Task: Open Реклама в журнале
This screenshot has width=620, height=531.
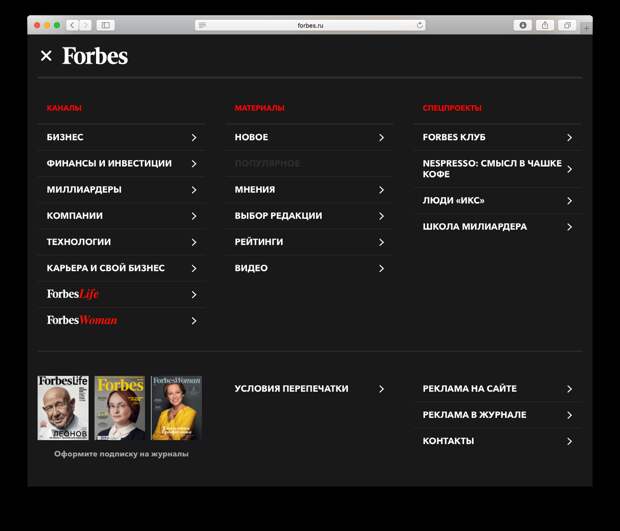Action: [497, 415]
